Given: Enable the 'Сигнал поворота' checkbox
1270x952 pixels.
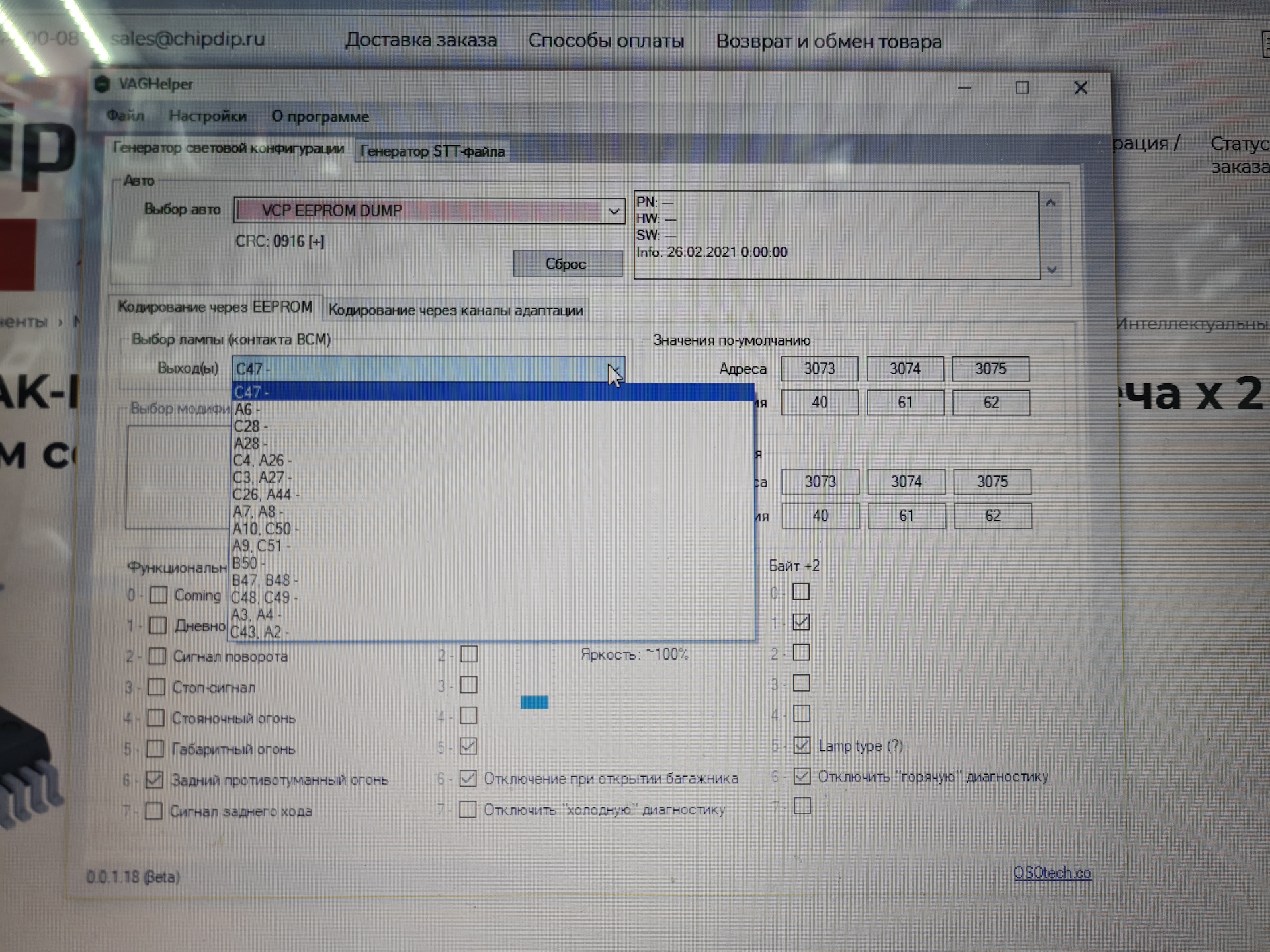Looking at the screenshot, I should tap(157, 656).
